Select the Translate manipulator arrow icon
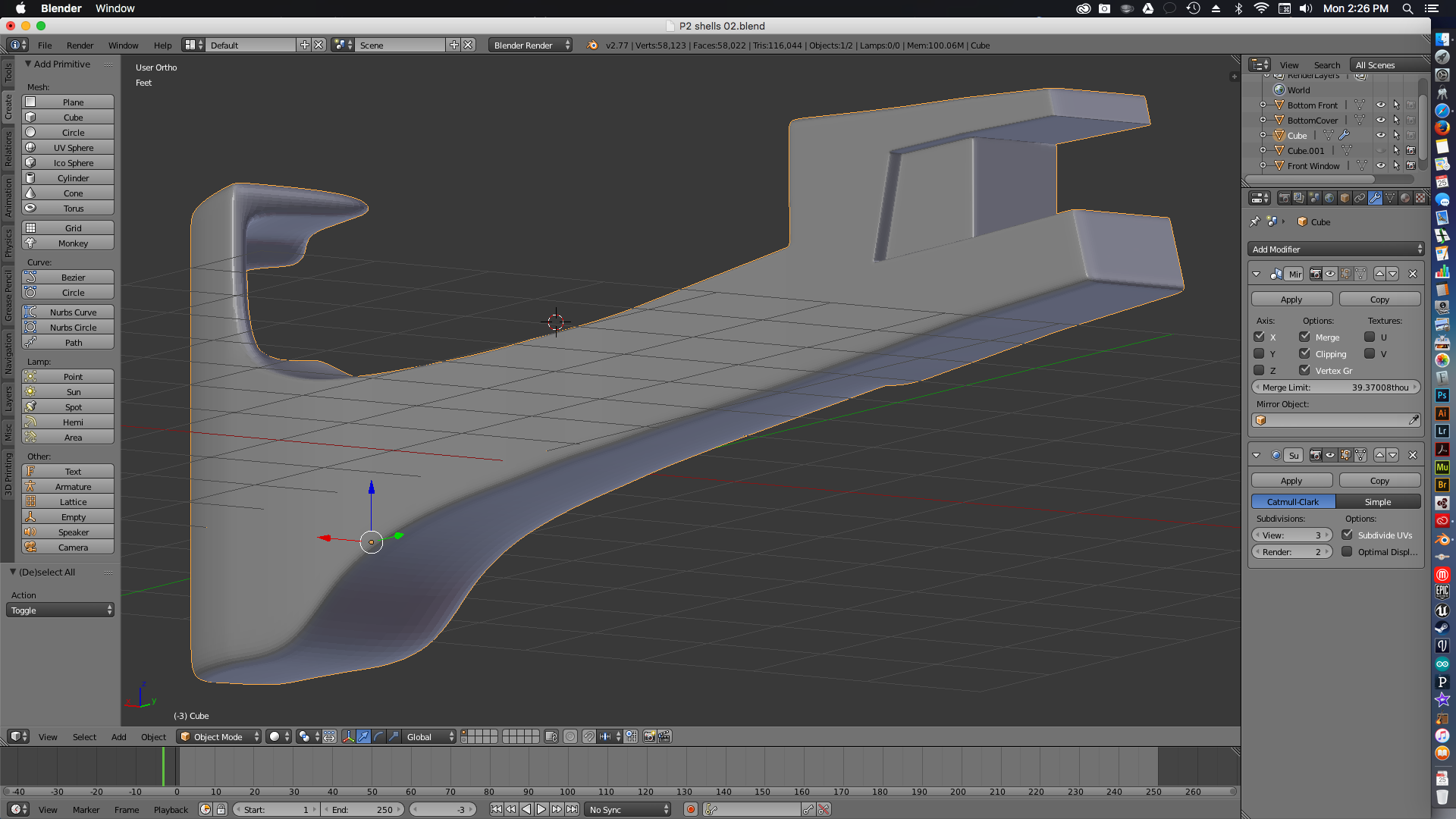 tap(363, 736)
